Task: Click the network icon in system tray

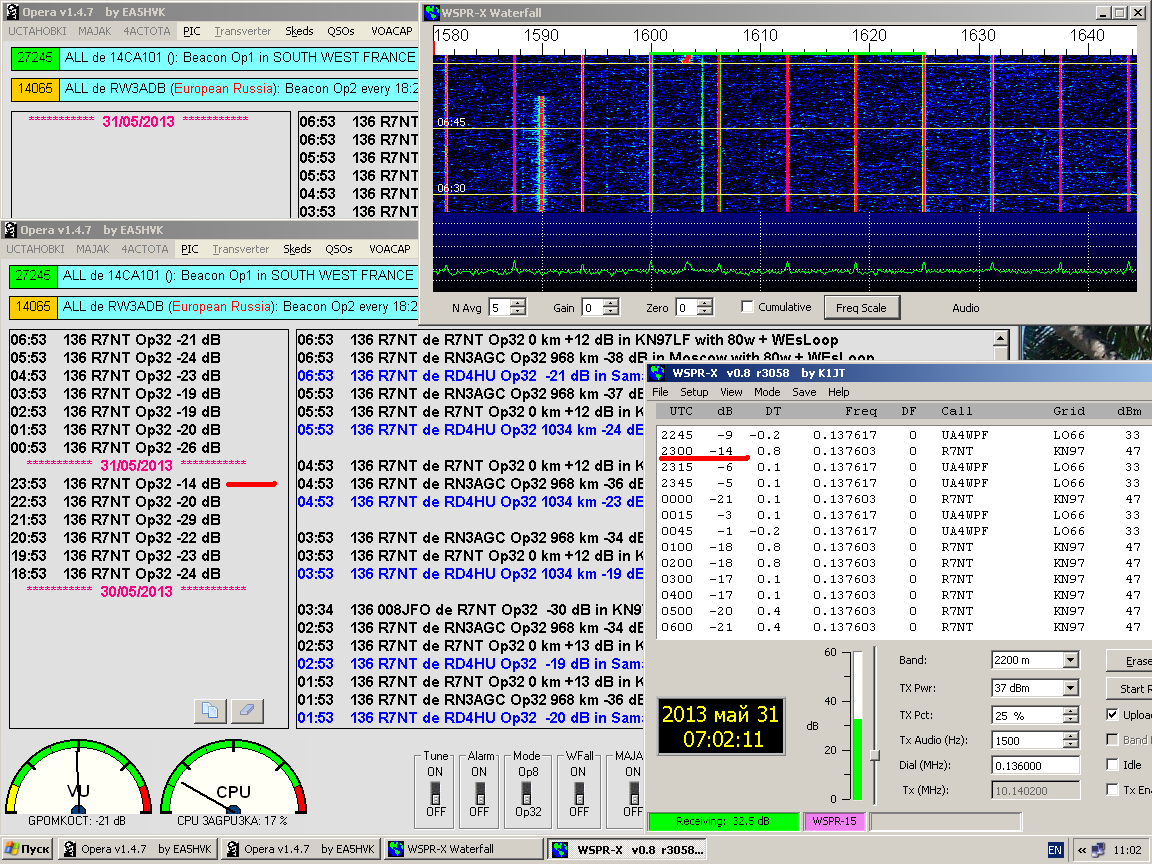Action: [x=1100, y=850]
